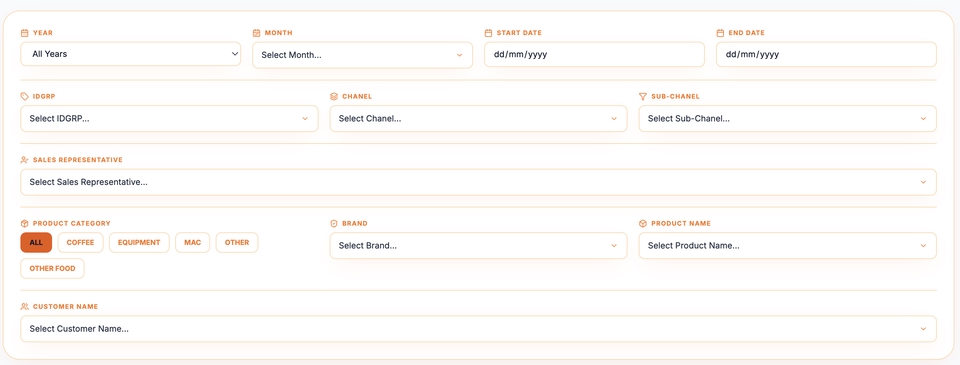Click the layers icon next to CHANEL
The image size is (960, 365).
pyautogui.click(x=334, y=97)
